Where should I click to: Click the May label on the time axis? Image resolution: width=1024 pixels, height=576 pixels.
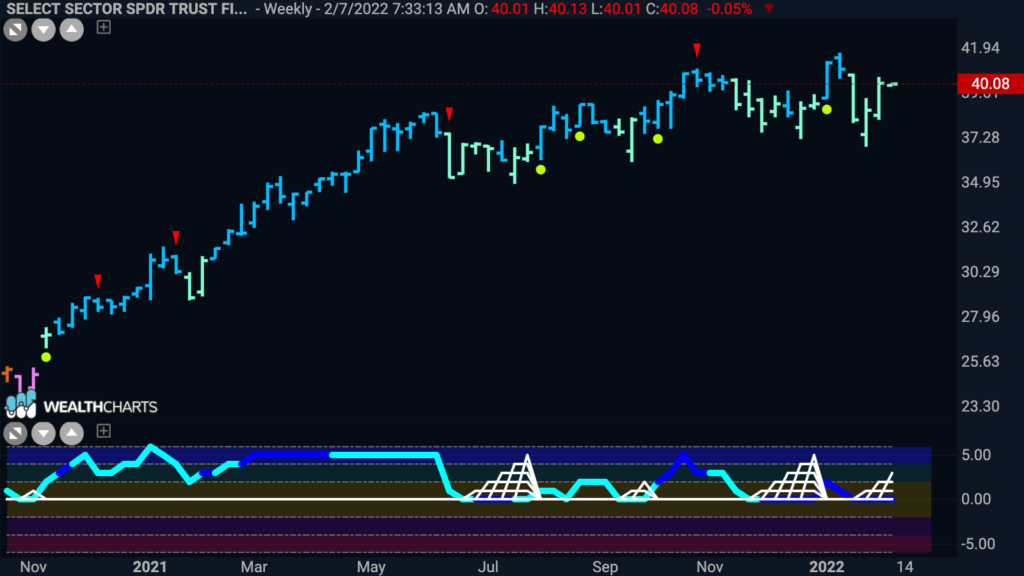tap(371, 566)
